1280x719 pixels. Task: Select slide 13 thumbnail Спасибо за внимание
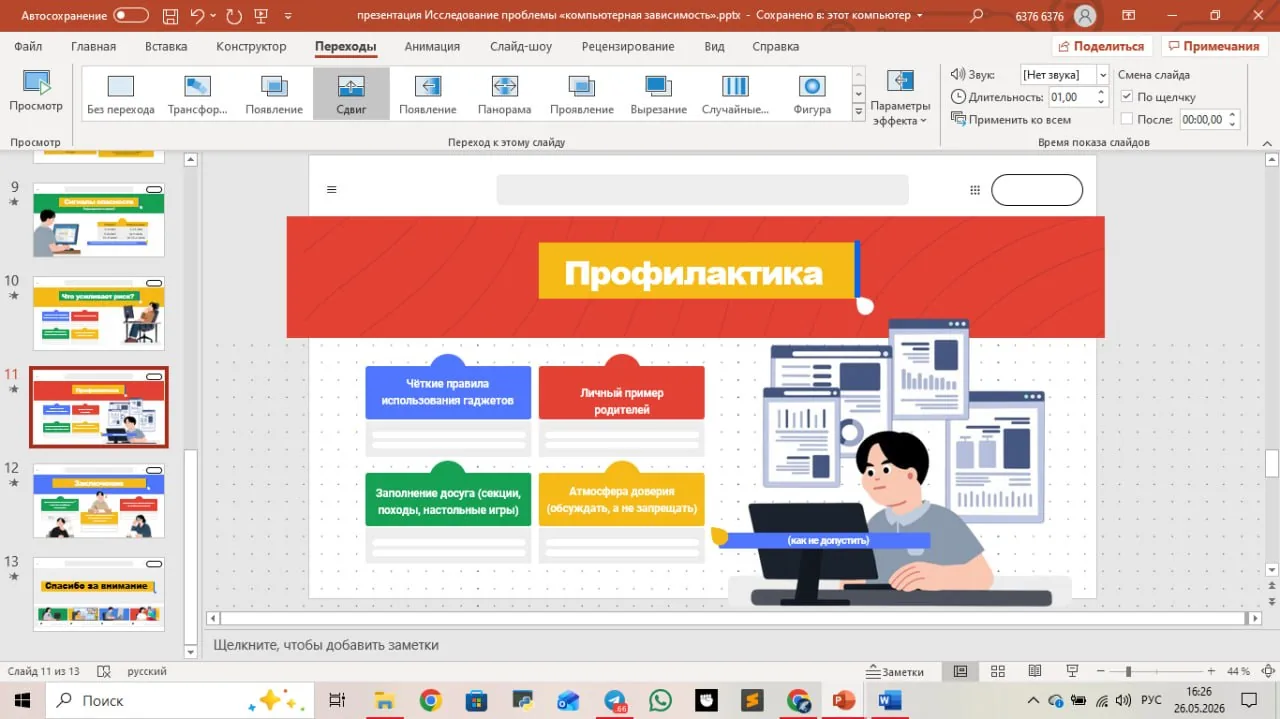point(98,594)
